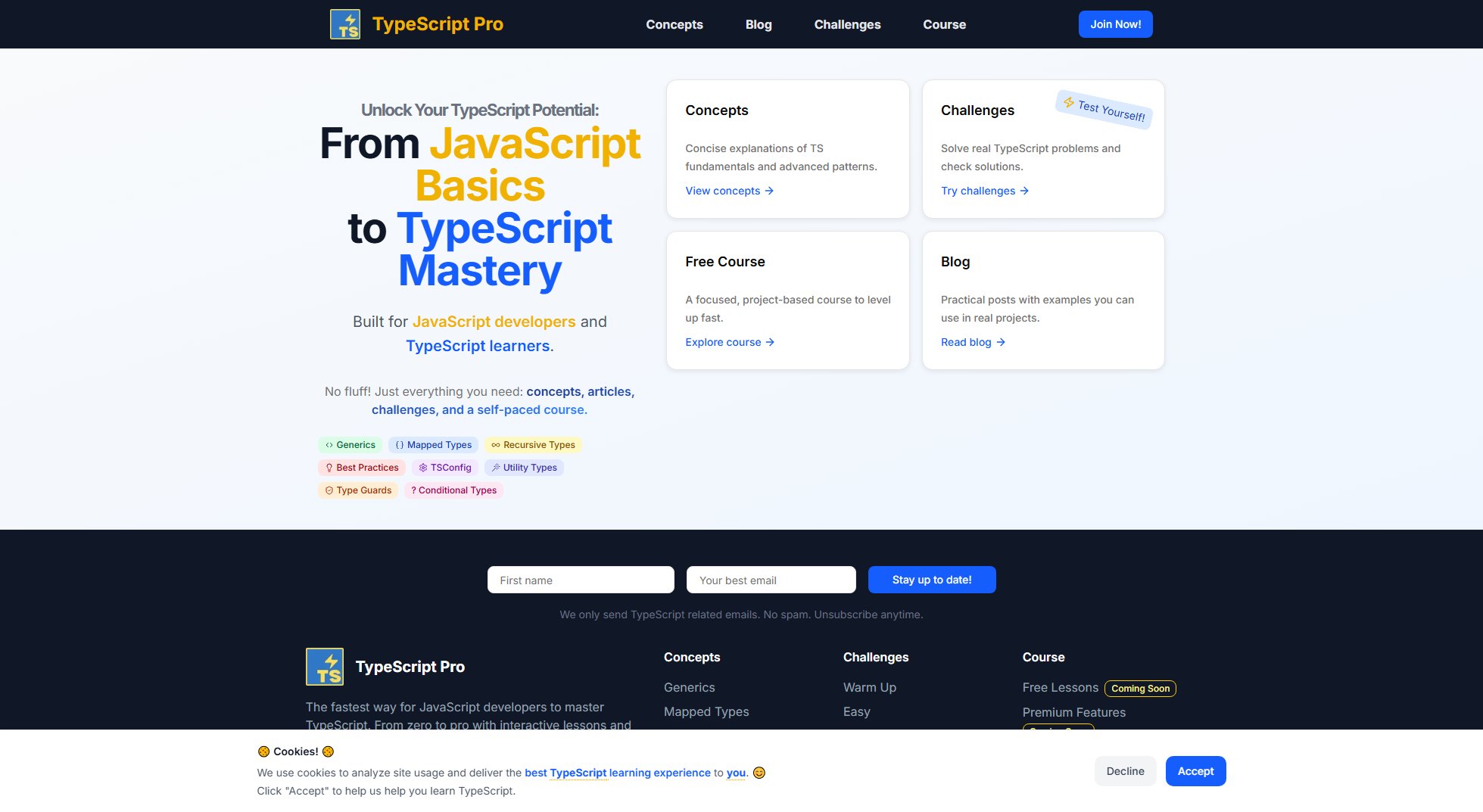Decline the cookies banner

click(x=1125, y=771)
